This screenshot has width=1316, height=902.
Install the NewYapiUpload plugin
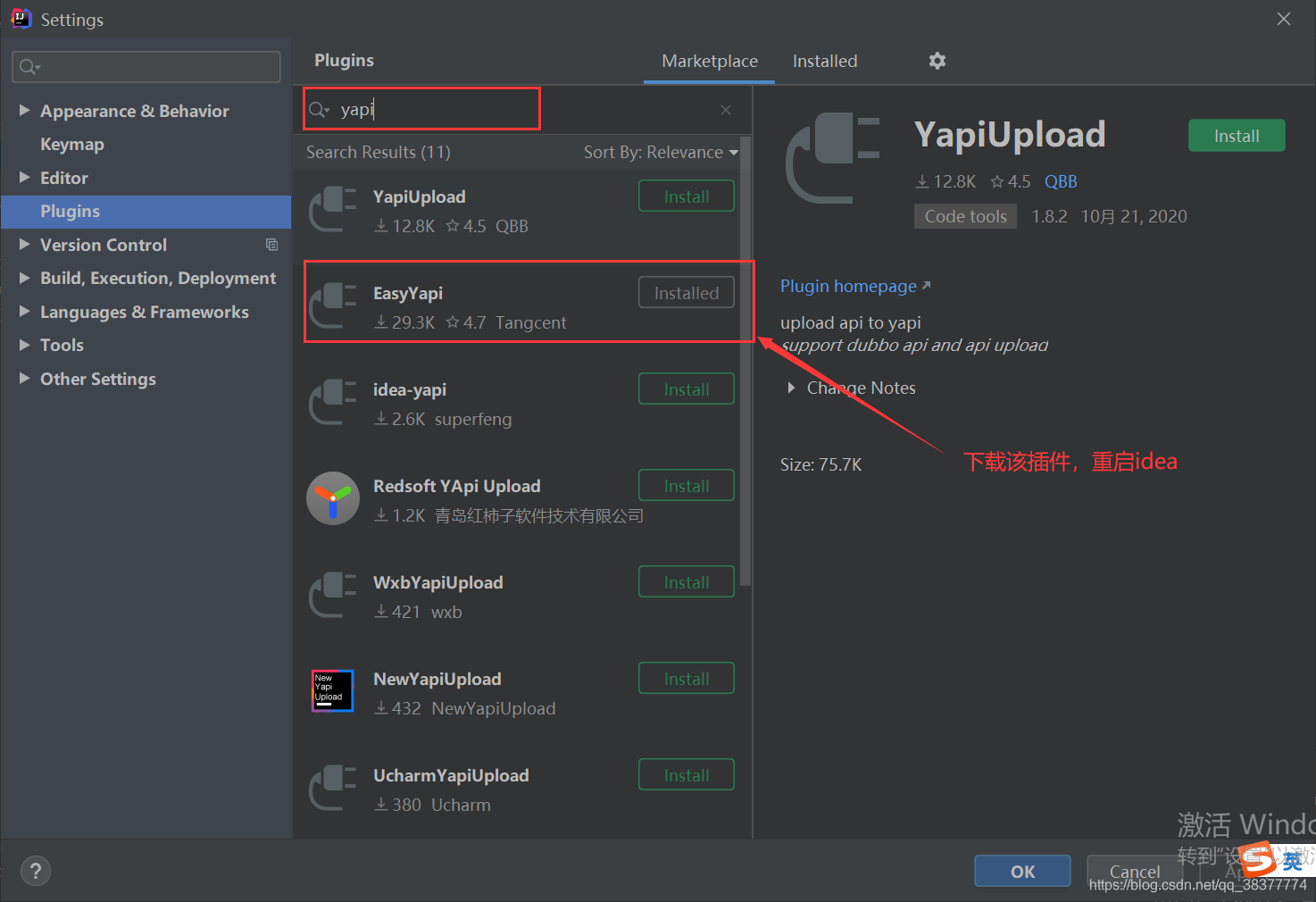(687, 679)
